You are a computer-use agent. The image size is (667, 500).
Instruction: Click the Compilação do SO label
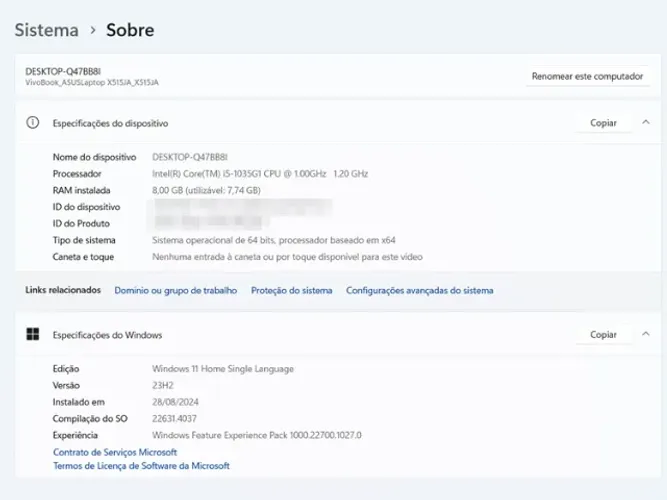tap(90, 419)
